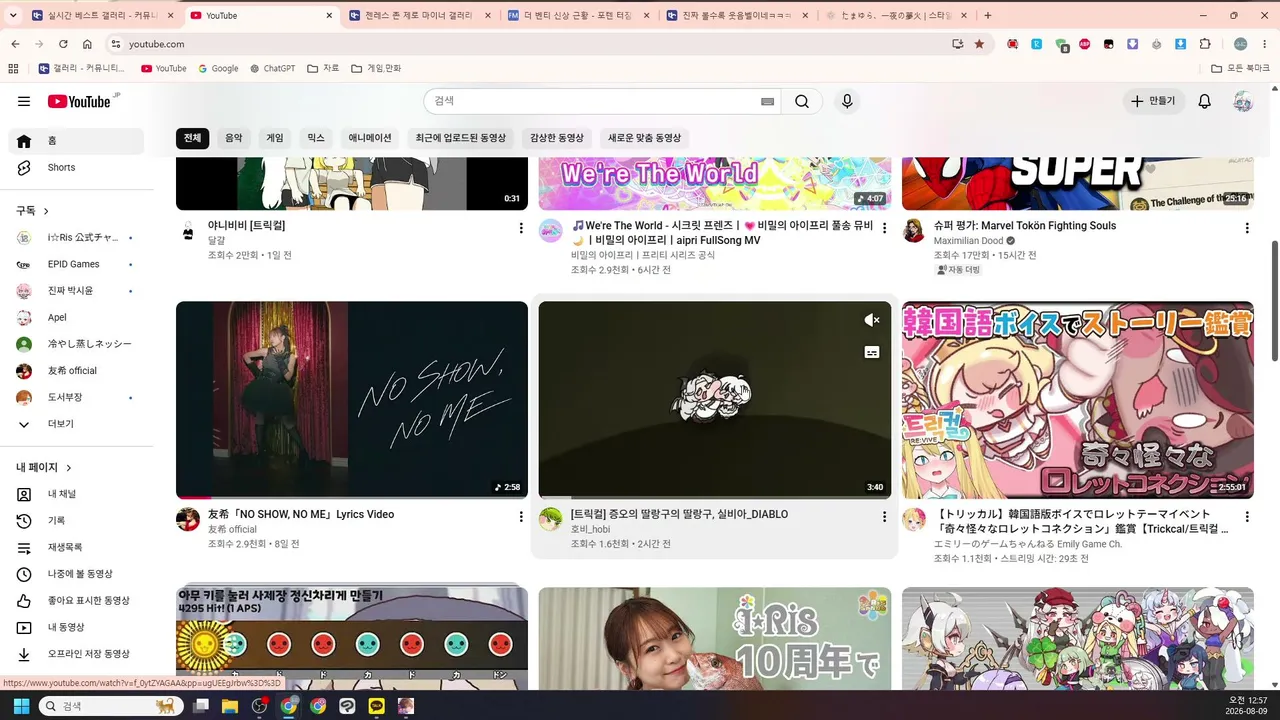Expand the 내 페이지 section arrow
This screenshot has width=1280, height=720.
pos(69,467)
